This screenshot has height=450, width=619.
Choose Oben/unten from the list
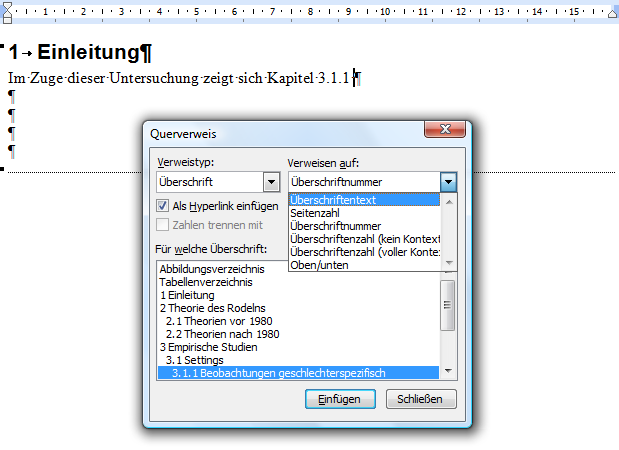364,265
